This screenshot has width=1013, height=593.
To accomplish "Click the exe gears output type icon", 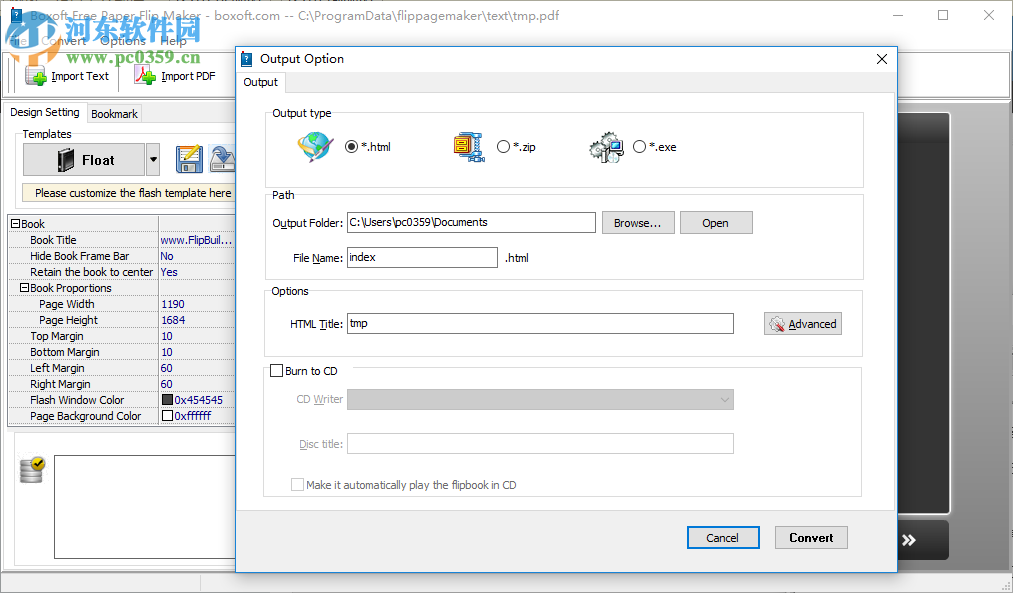I will point(606,147).
